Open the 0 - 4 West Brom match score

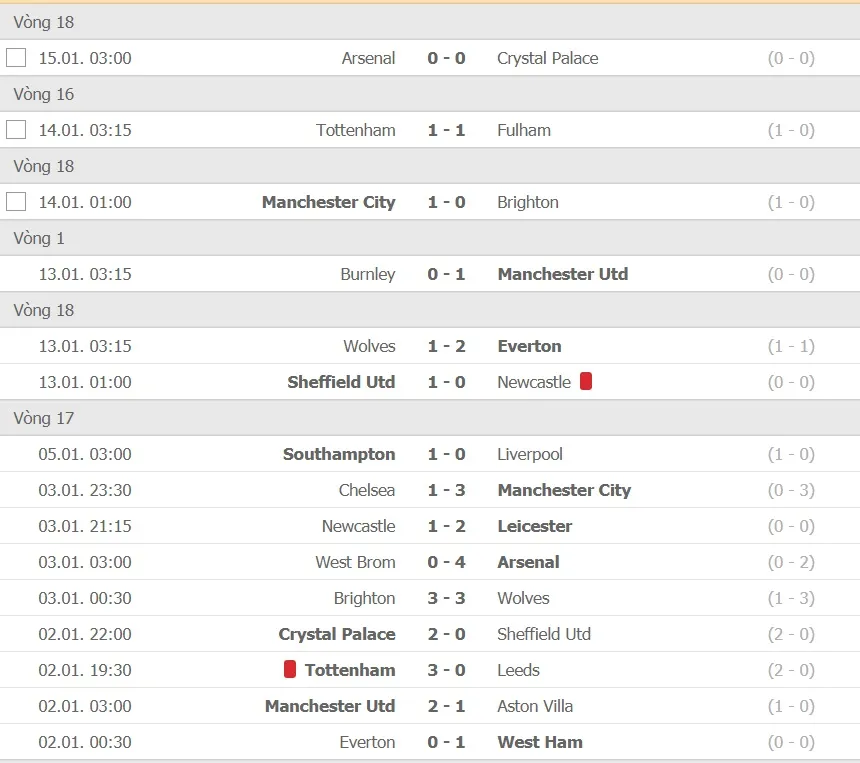tap(446, 562)
